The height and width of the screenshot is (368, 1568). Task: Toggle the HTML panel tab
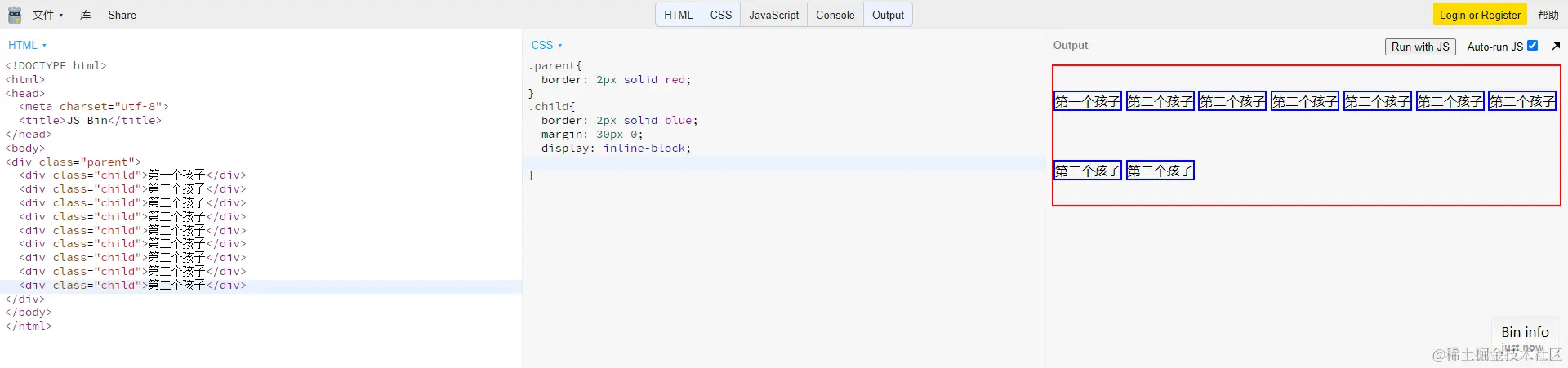[x=678, y=15]
